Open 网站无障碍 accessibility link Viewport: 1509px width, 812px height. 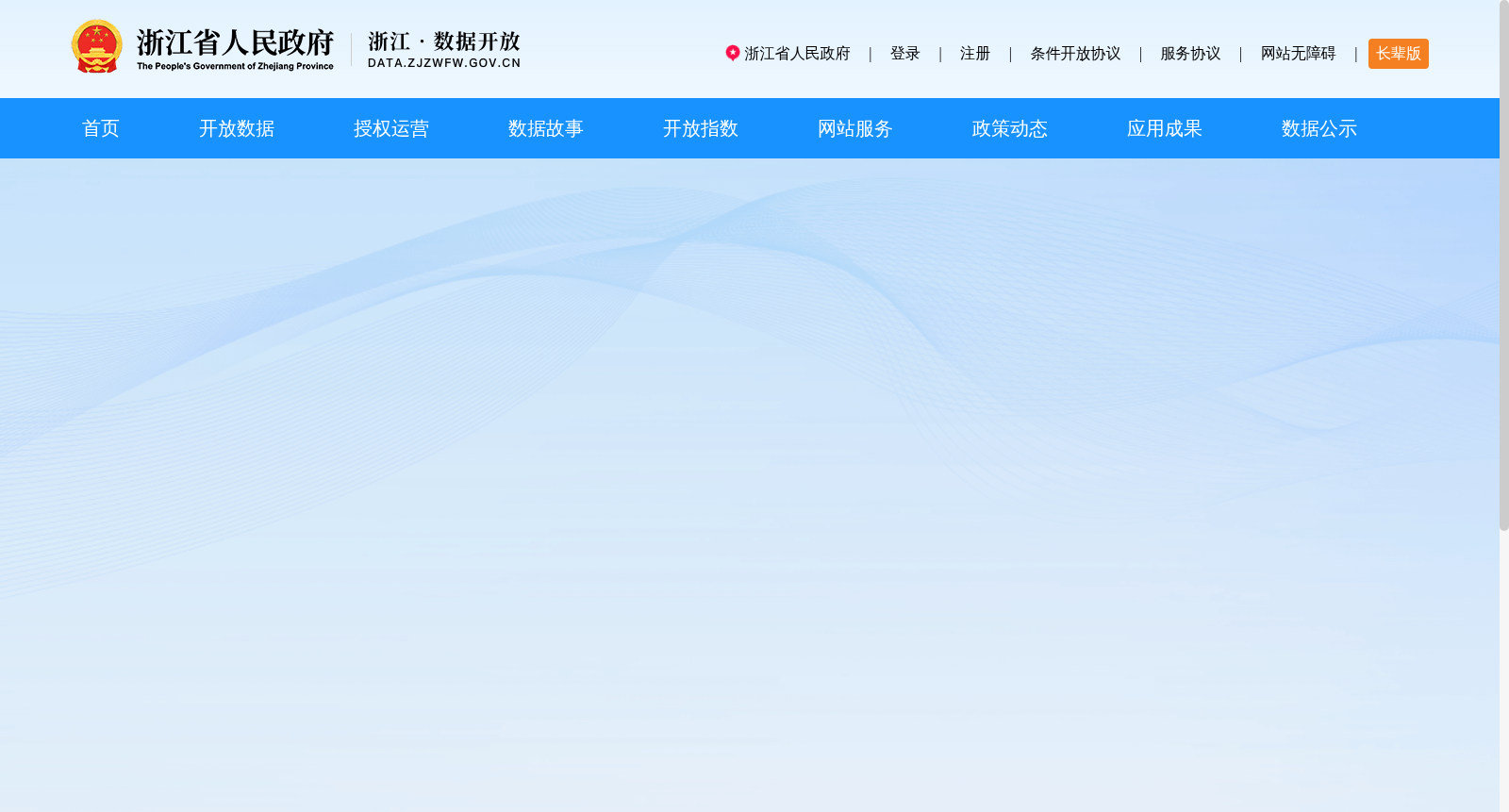[x=1299, y=54]
